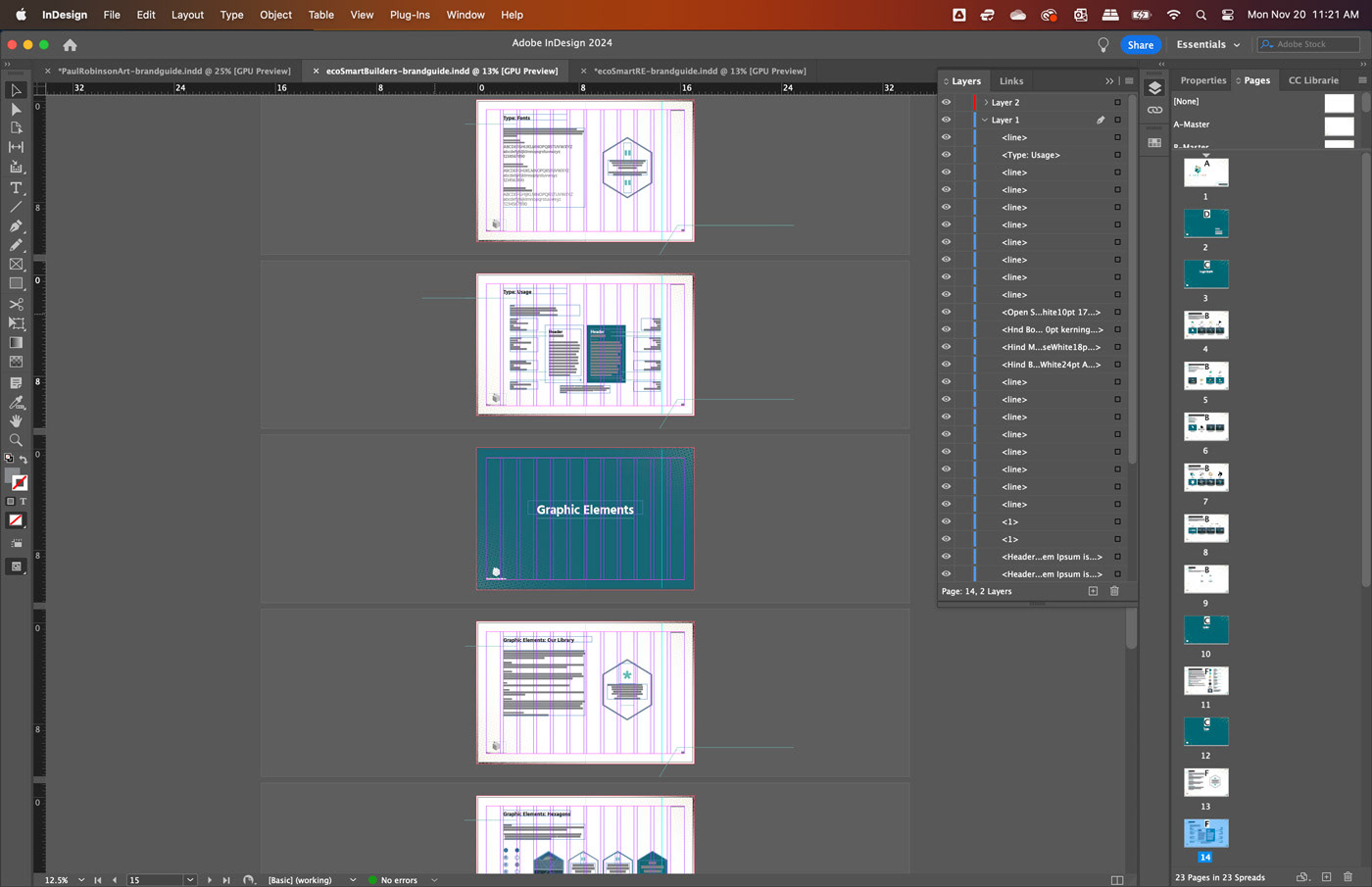Open the No errors preflight menu arrow
This screenshot has height=887, width=1372.
click(434, 880)
